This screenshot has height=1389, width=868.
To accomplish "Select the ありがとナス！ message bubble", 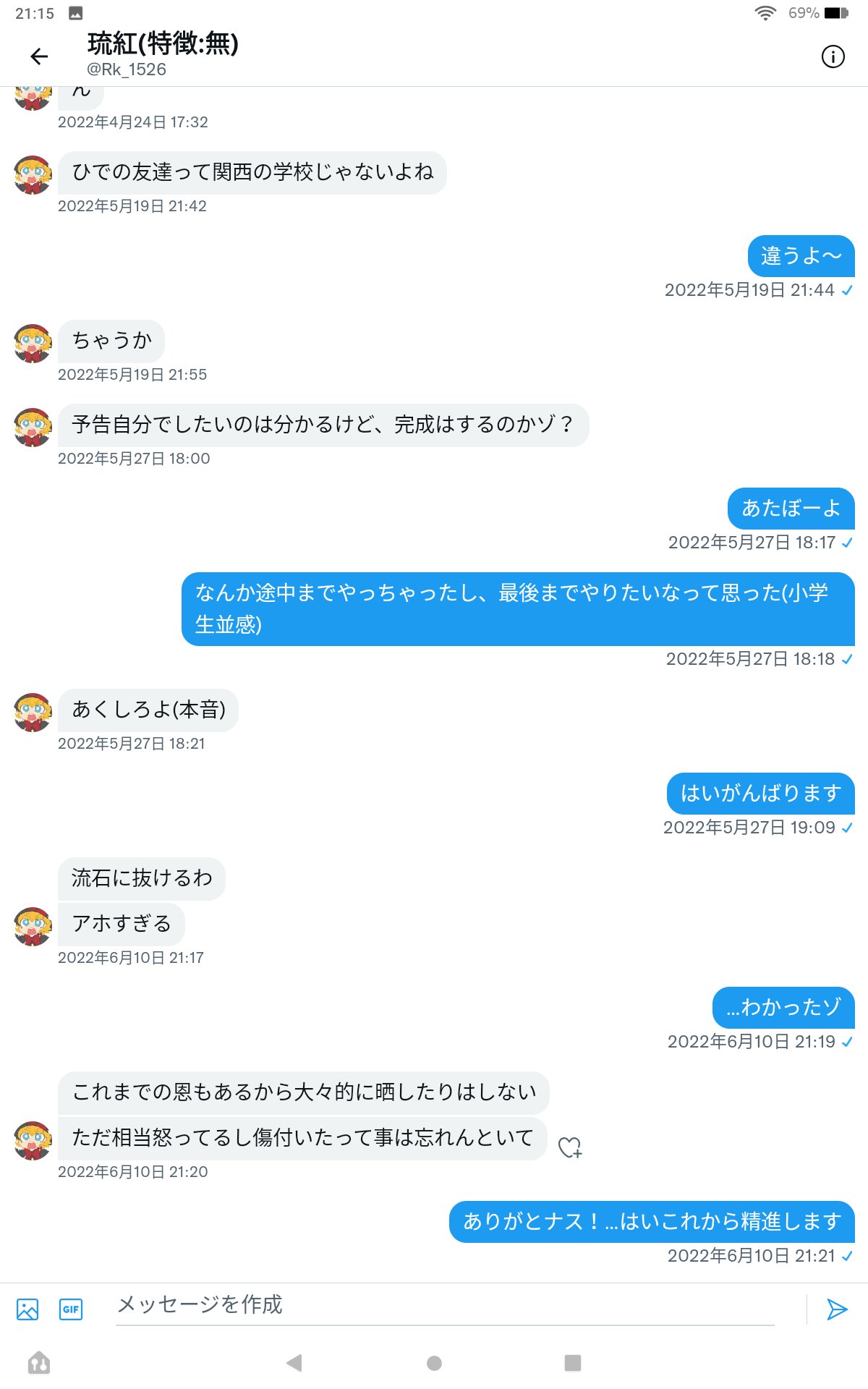I will [x=652, y=1222].
